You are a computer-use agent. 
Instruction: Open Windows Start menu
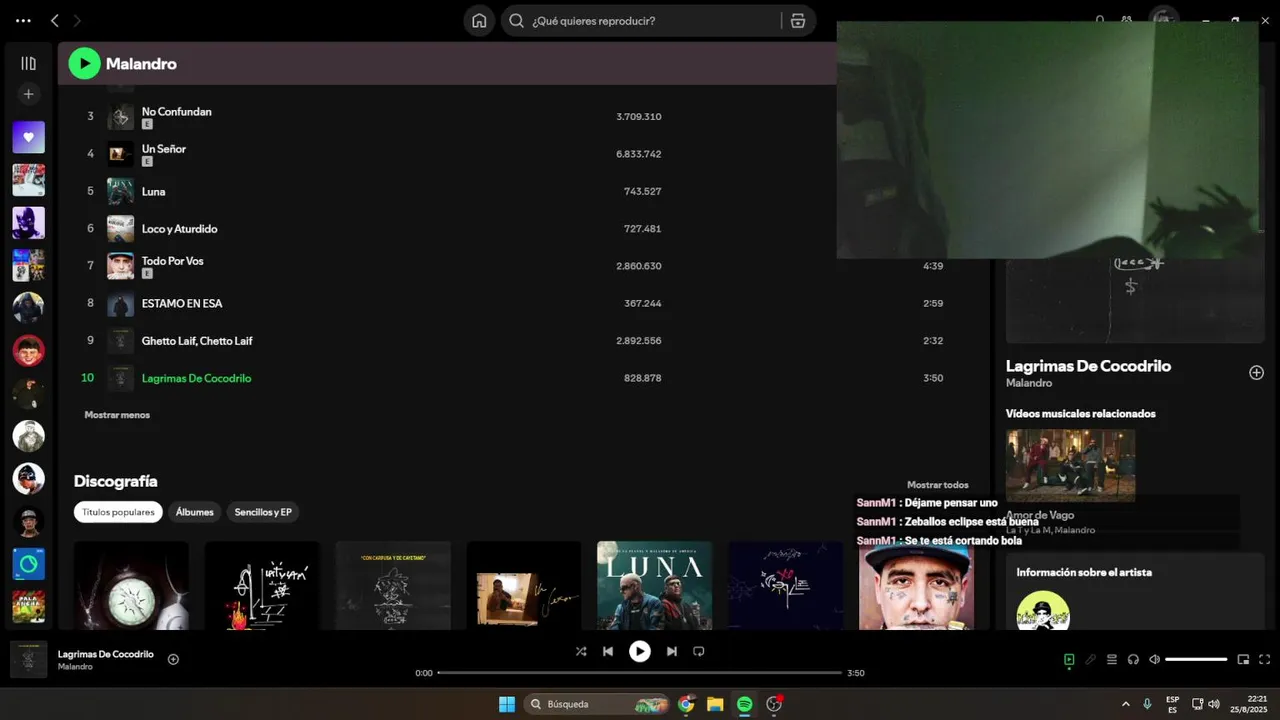(507, 704)
